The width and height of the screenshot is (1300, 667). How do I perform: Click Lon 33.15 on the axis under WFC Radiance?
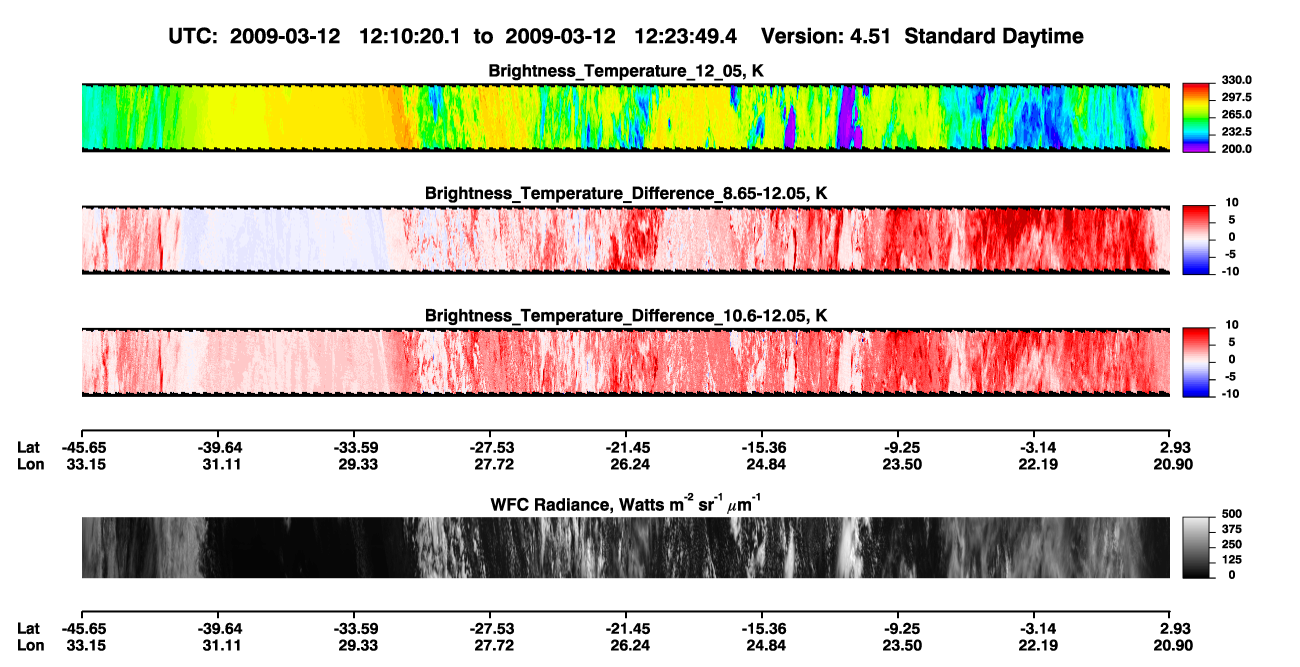[x=84, y=644]
